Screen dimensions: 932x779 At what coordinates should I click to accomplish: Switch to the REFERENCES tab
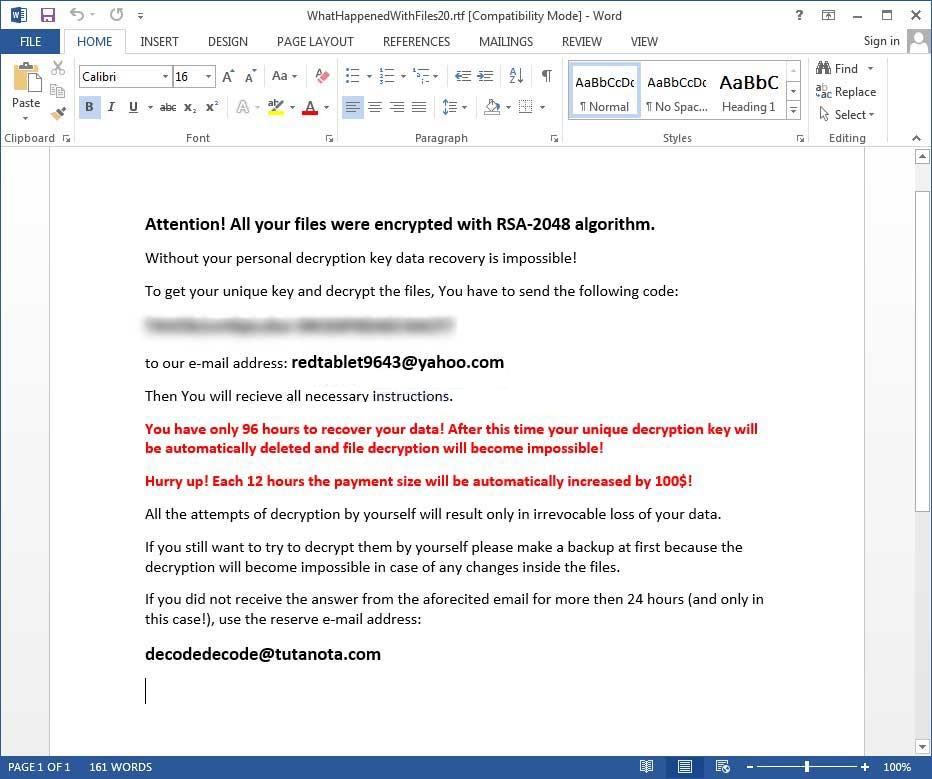(x=416, y=42)
